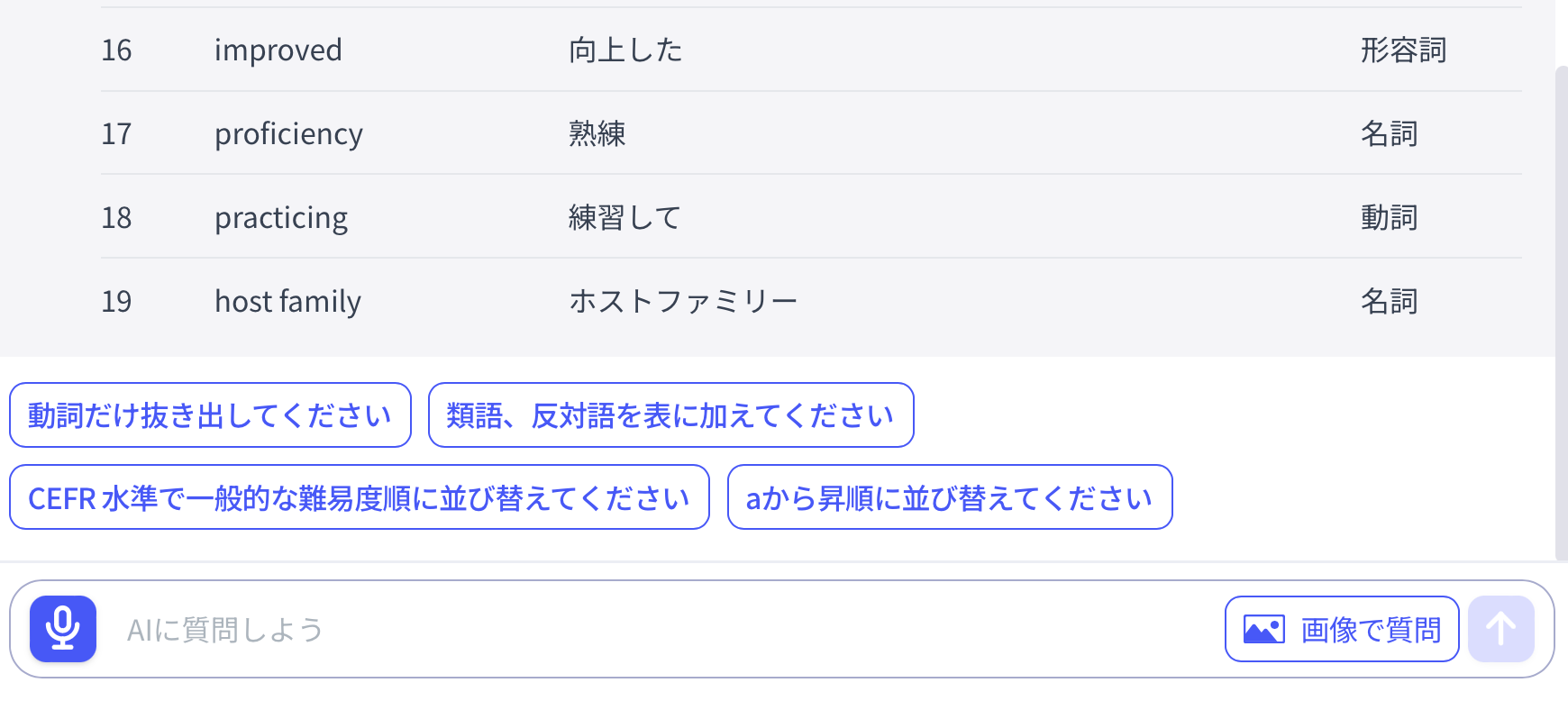Focus the AIに質問しよう text input
The image size is (1568, 701).
tap(631, 629)
